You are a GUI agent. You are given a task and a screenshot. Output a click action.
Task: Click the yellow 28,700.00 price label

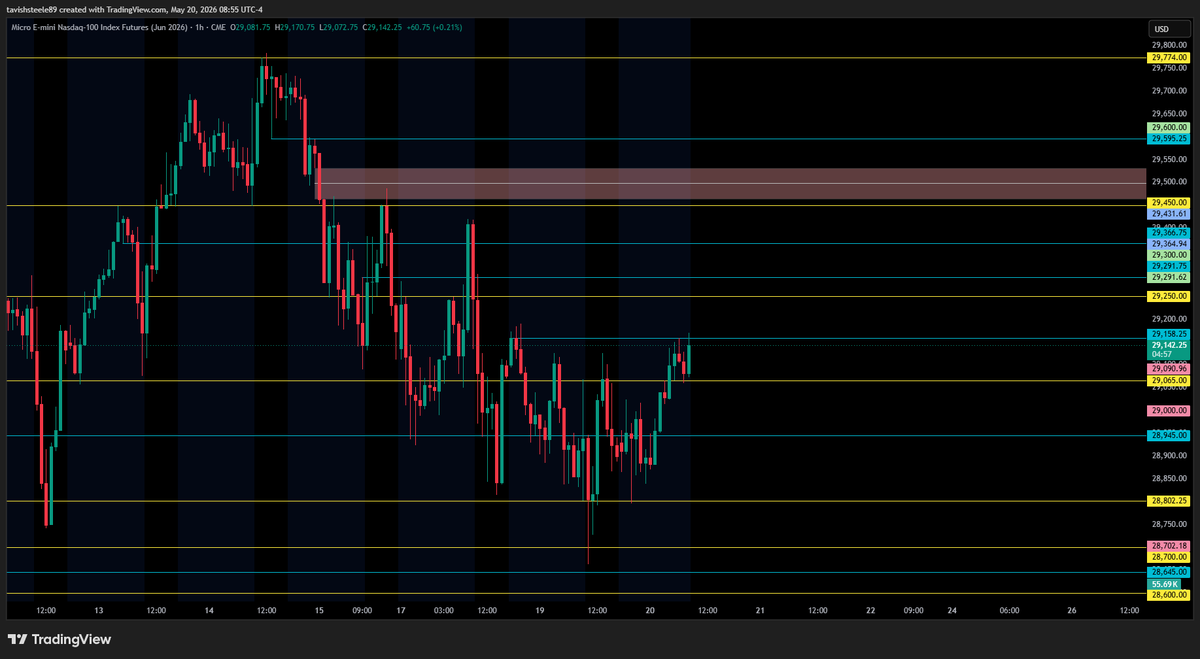coord(1169,557)
